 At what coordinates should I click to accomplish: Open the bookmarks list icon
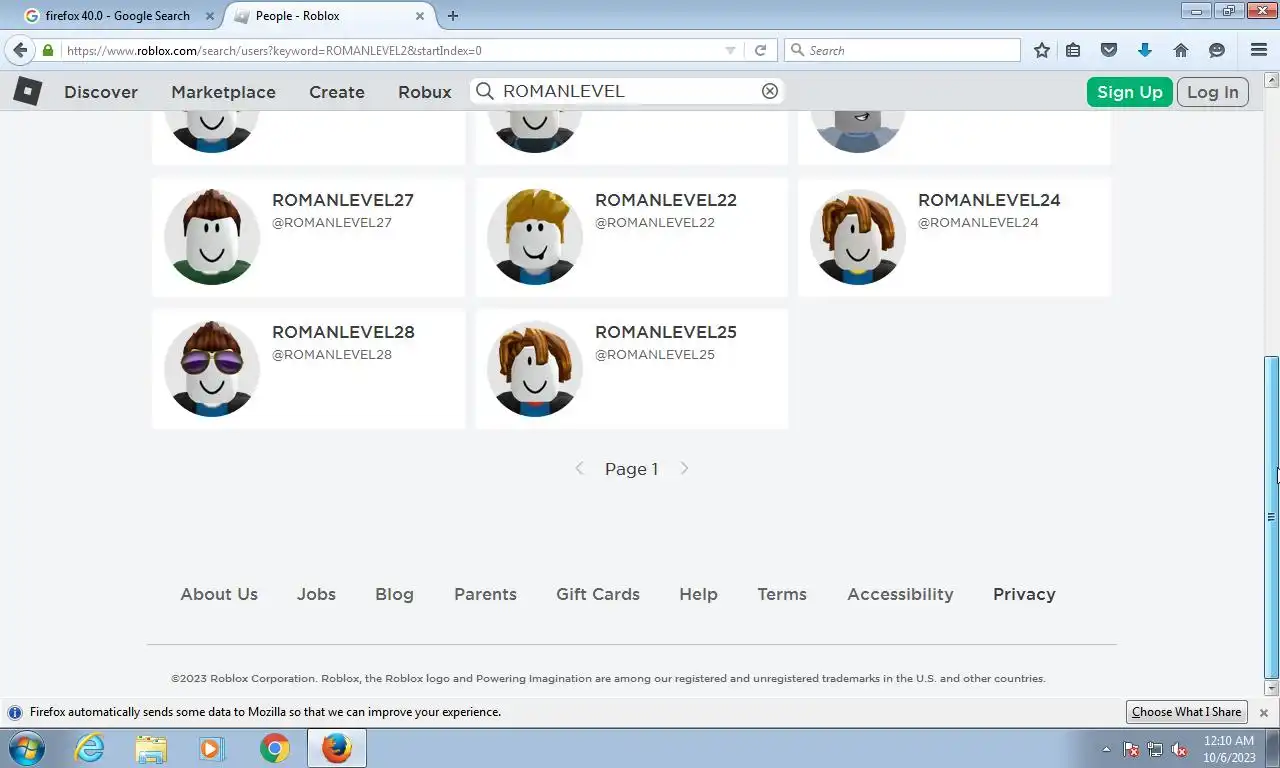click(x=1073, y=50)
